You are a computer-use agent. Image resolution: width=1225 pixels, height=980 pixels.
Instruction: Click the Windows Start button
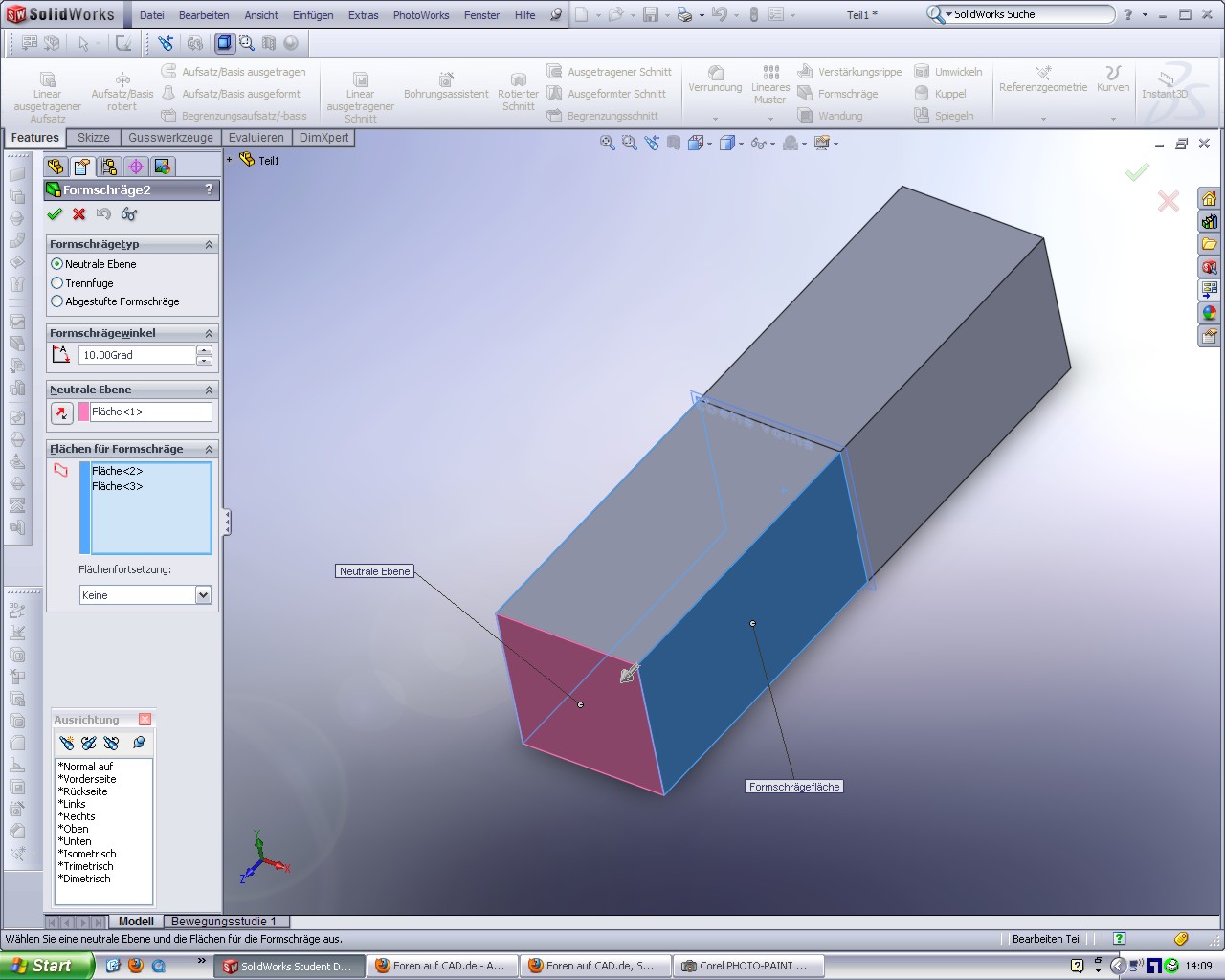coord(46,966)
